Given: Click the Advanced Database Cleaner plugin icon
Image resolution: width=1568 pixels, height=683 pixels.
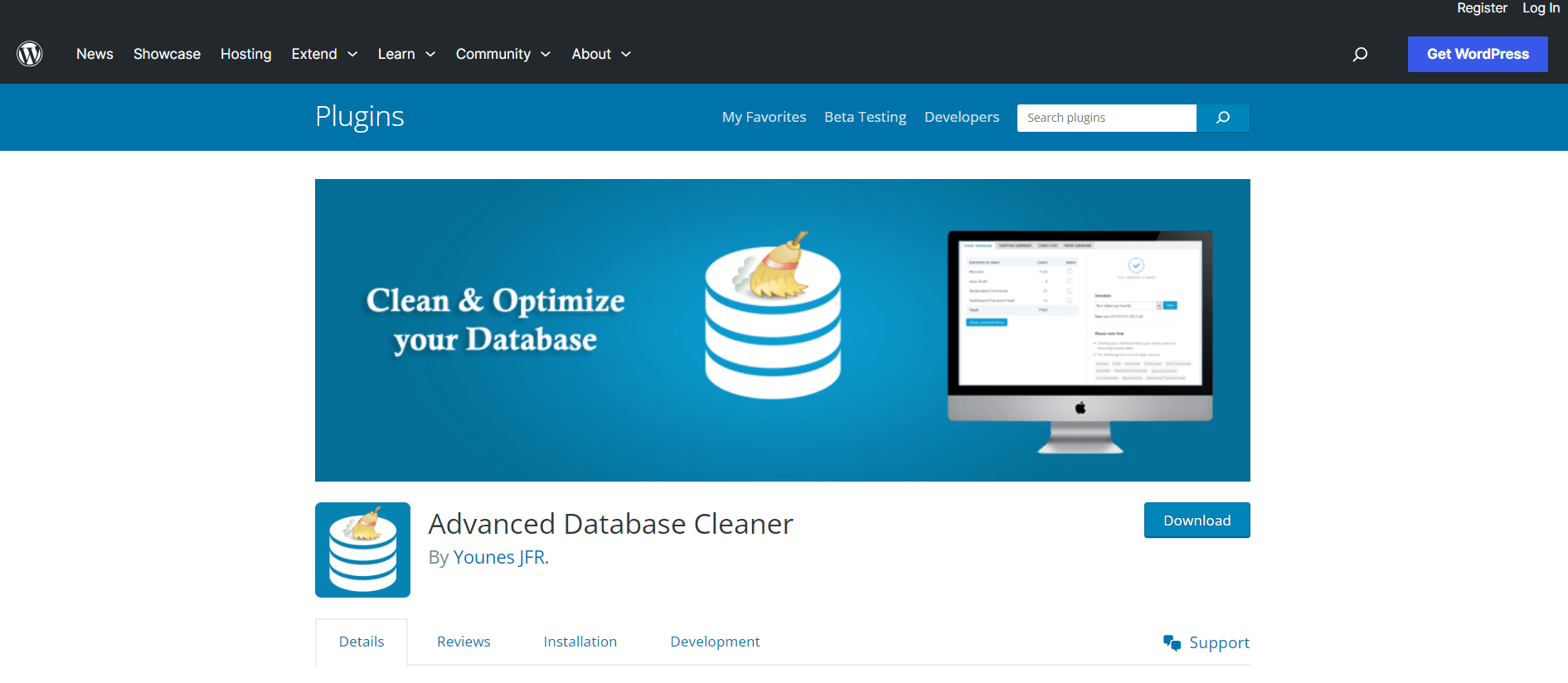Looking at the screenshot, I should (362, 550).
